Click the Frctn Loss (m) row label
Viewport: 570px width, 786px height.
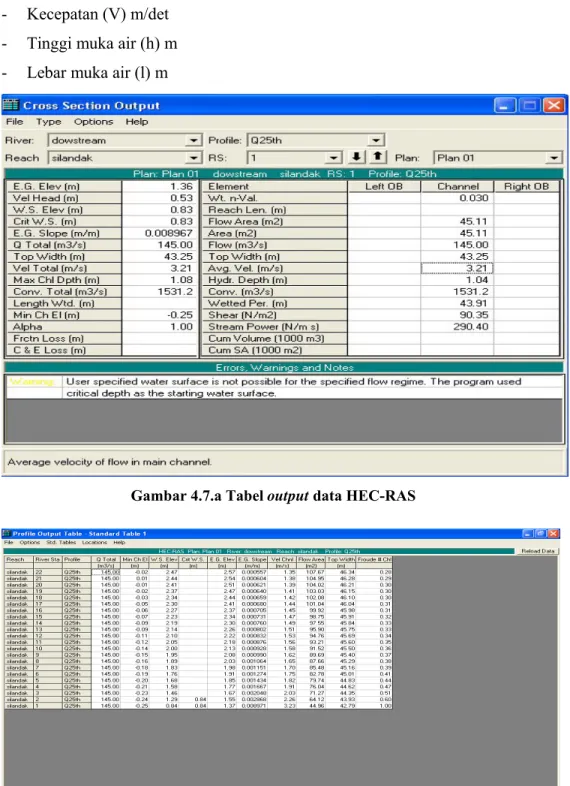64,338
